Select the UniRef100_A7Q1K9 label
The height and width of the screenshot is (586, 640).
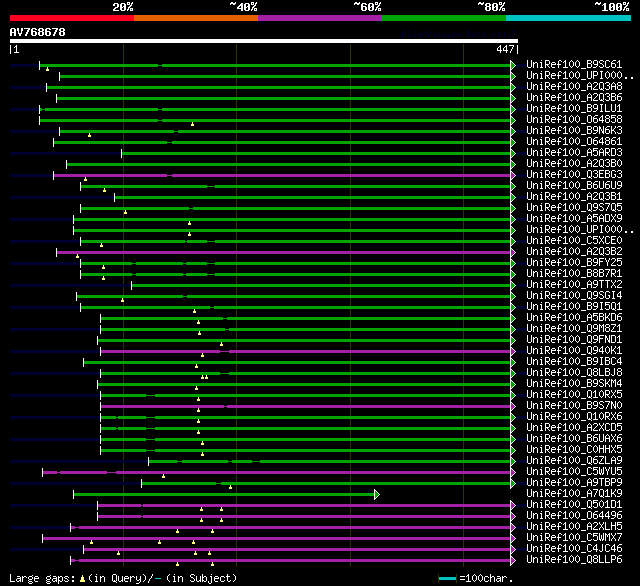(574, 494)
